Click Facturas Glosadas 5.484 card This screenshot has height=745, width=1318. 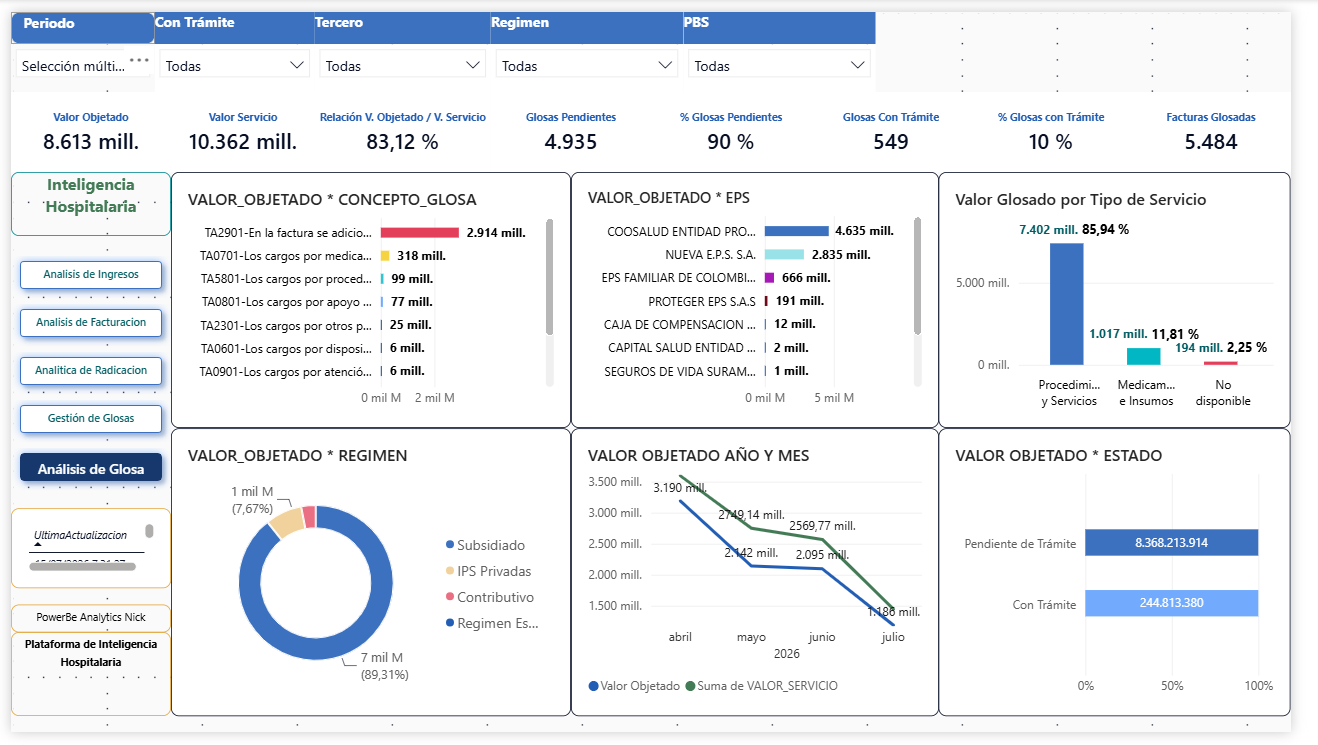point(1211,131)
